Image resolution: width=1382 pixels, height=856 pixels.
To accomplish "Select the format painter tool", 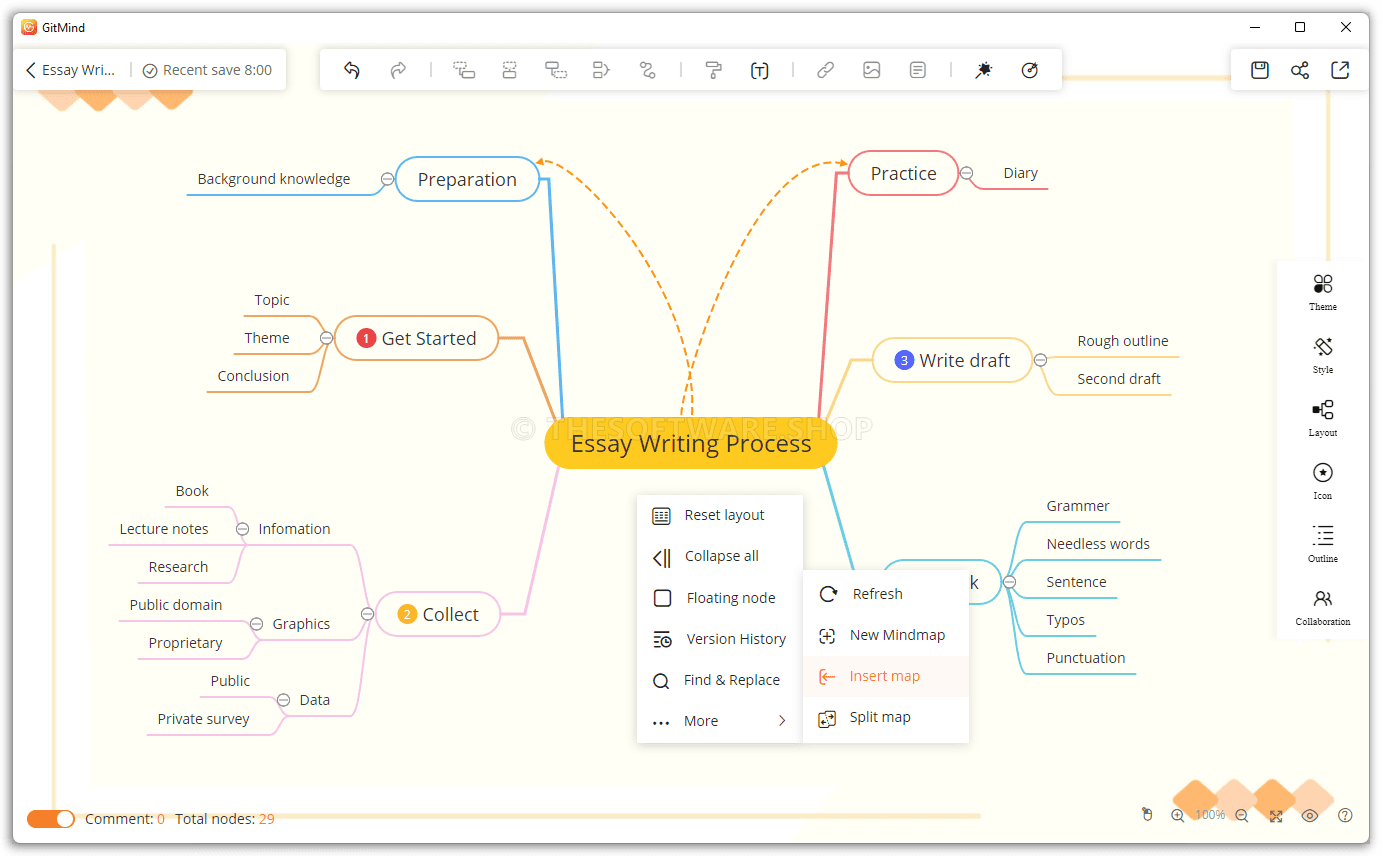I will pyautogui.click(x=713, y=70).
